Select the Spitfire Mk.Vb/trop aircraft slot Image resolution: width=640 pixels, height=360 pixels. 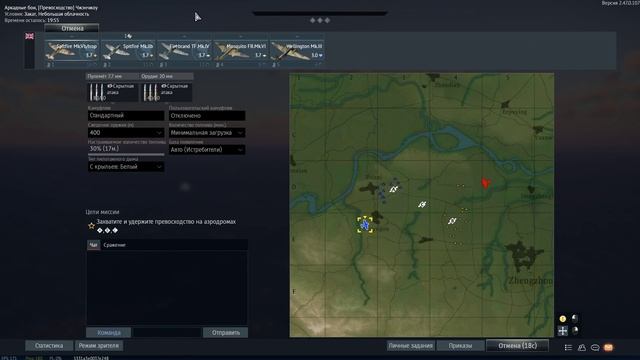[71, 51]
